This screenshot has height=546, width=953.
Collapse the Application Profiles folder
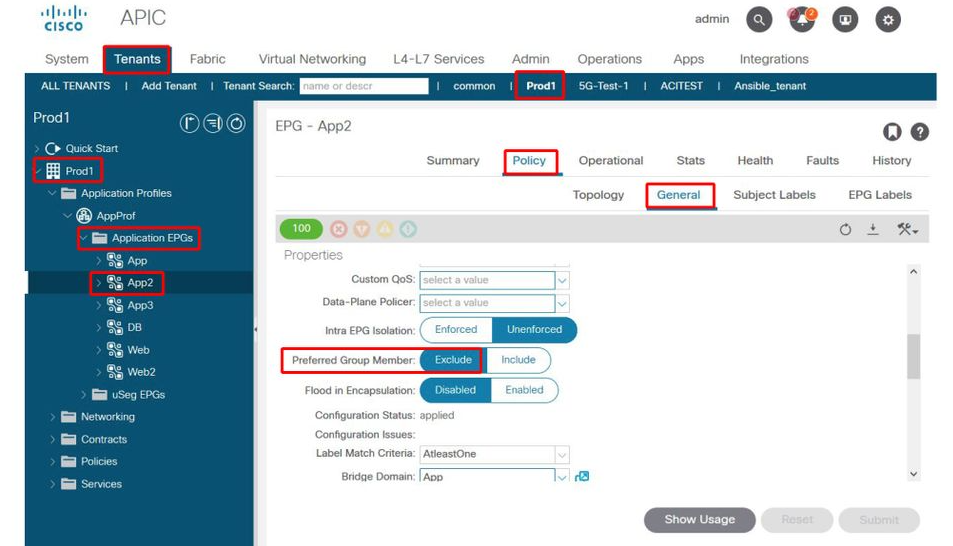point(52,193)
